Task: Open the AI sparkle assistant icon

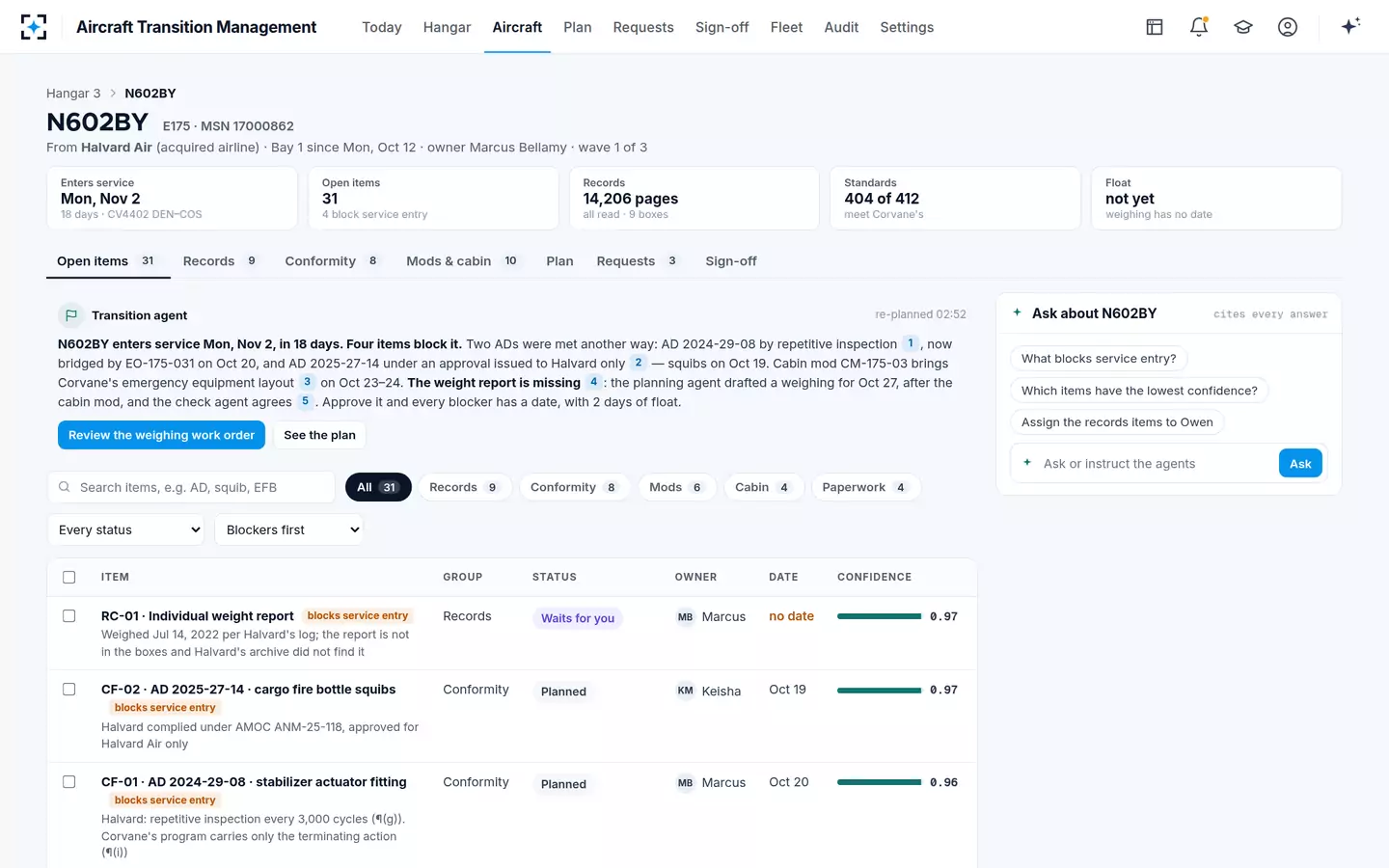Action: (x=1350, y=26)
